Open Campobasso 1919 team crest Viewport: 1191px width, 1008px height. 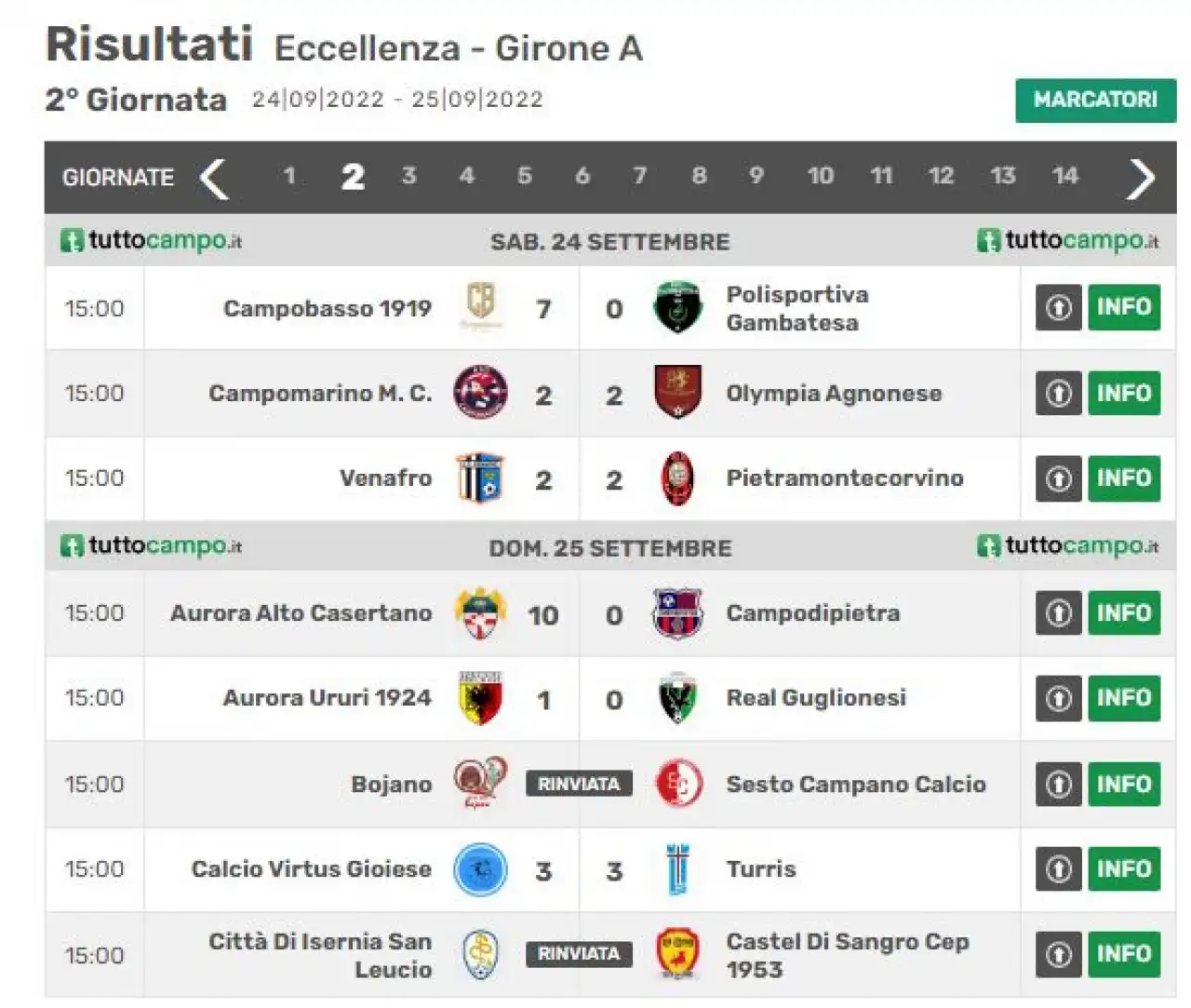pyautogui.click(x=480, y=307)
